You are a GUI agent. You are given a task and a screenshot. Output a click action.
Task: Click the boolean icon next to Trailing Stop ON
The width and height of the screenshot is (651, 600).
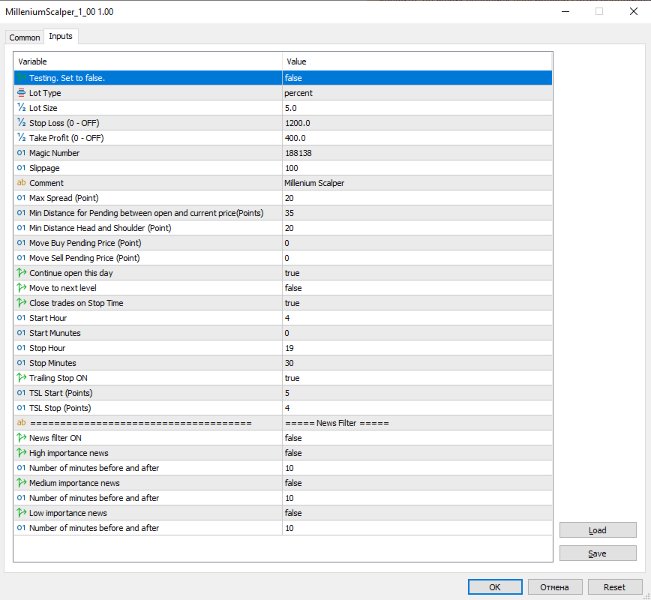(x=21, y=377)
